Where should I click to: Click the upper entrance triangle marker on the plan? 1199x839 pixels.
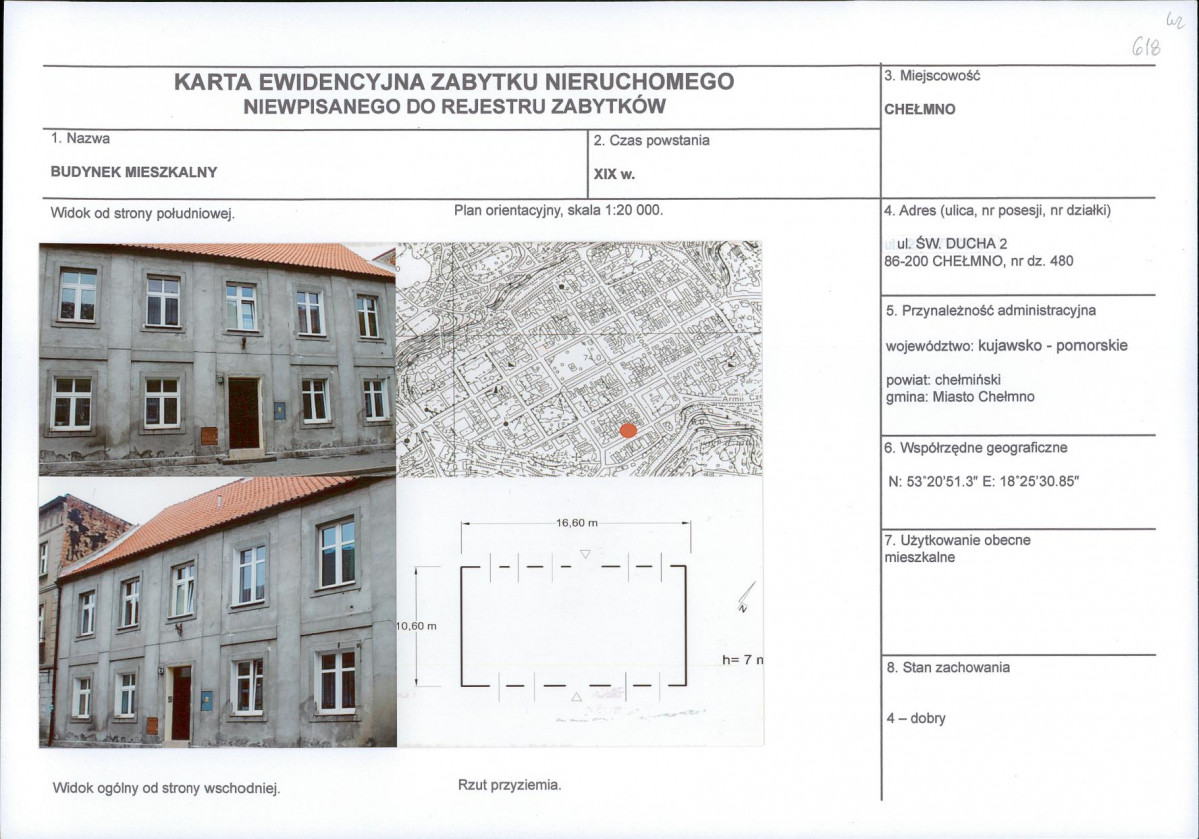click(585, 554)
